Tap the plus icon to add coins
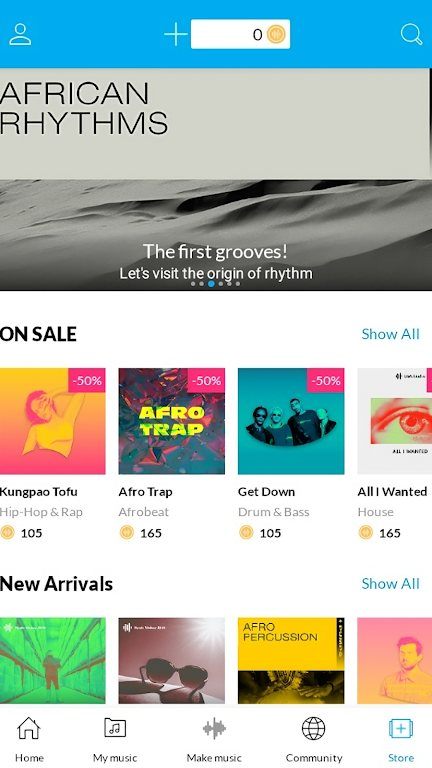 coord(175,34)
